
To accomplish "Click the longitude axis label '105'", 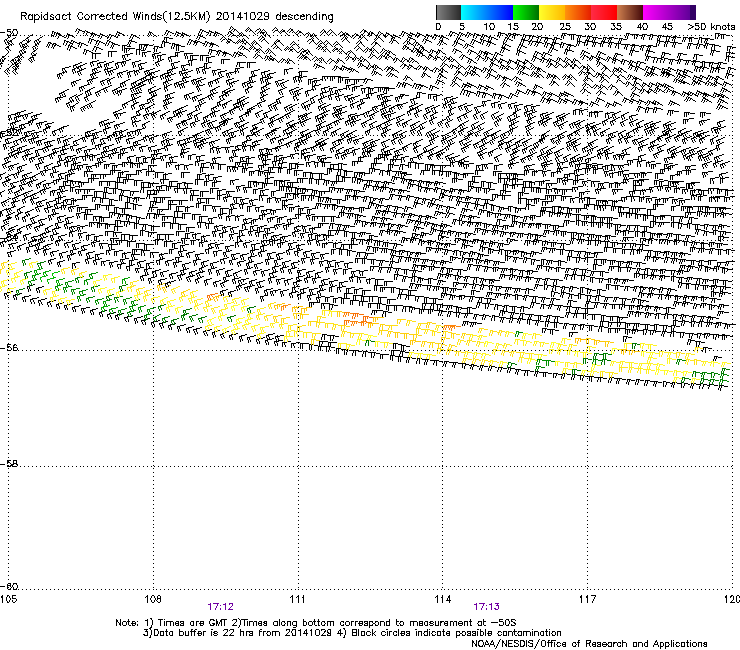I will tap(8, 599).
